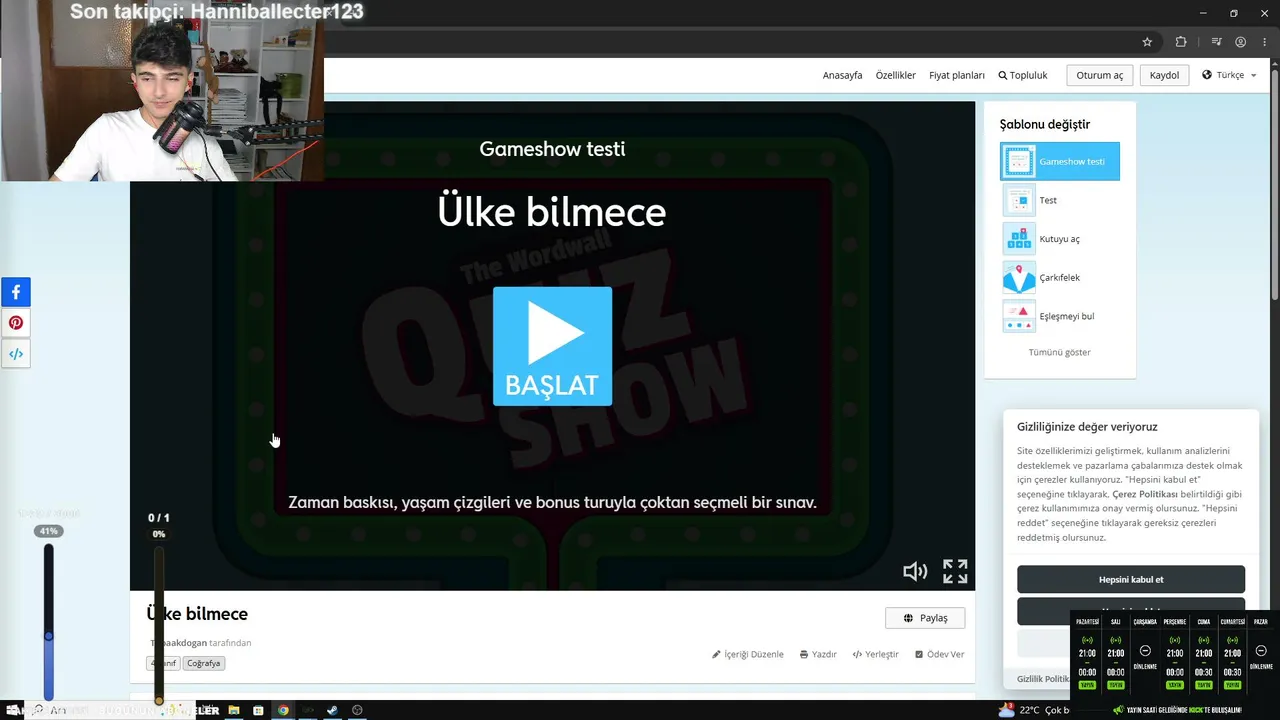The width and height of the screenshot is (1280, 720).
Task: Mute the game sound with the speaker icon
Action: point(915,571)
